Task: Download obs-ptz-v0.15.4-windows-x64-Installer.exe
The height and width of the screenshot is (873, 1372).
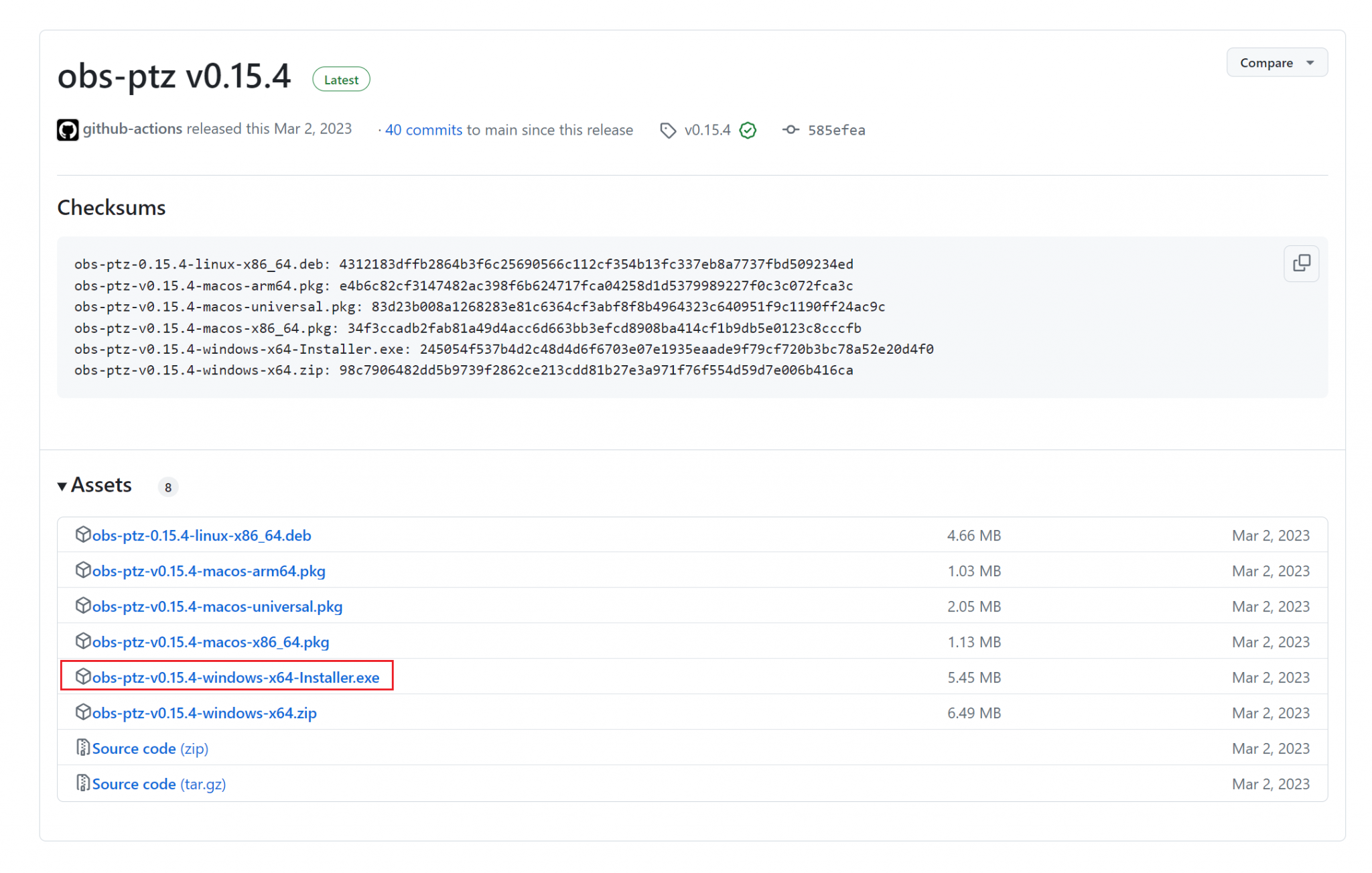Action: click(x=236, y=677)
